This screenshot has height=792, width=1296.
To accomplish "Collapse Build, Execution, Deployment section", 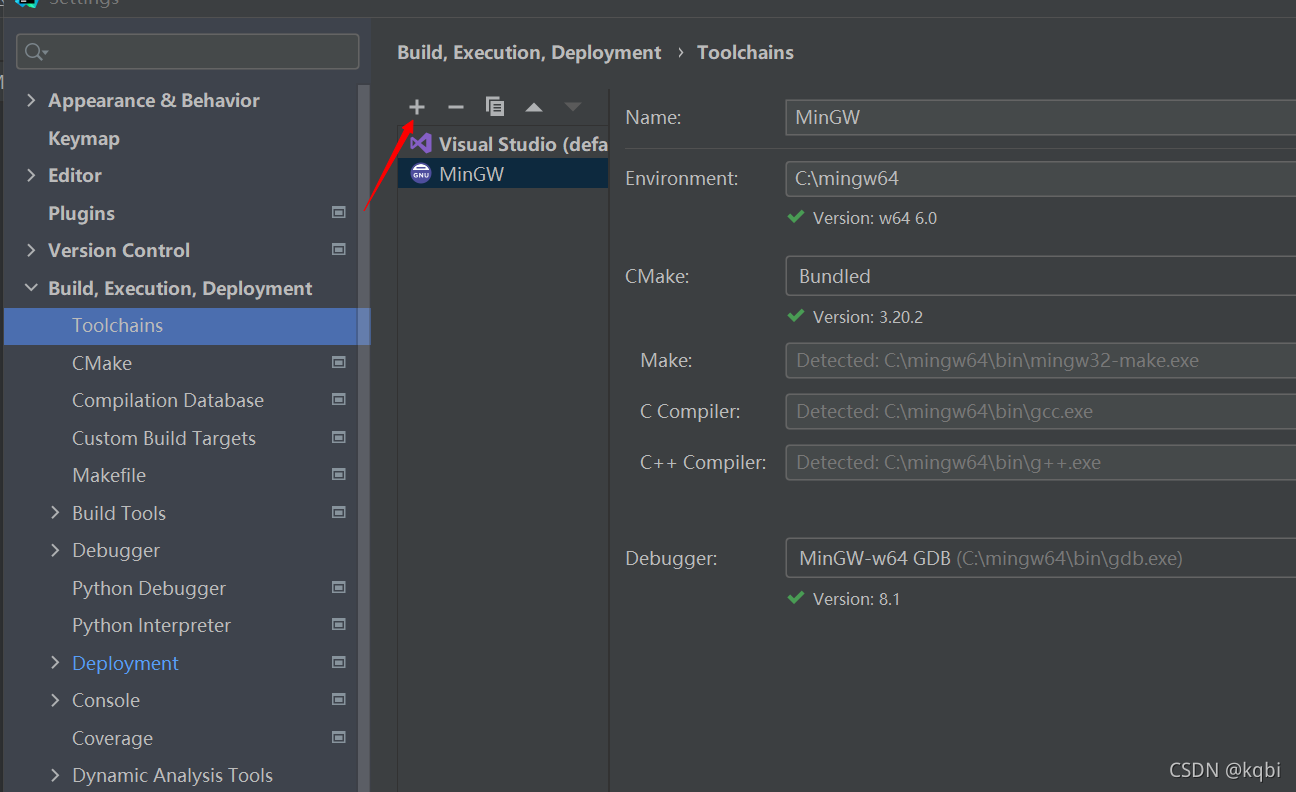I will pos(31,288).
